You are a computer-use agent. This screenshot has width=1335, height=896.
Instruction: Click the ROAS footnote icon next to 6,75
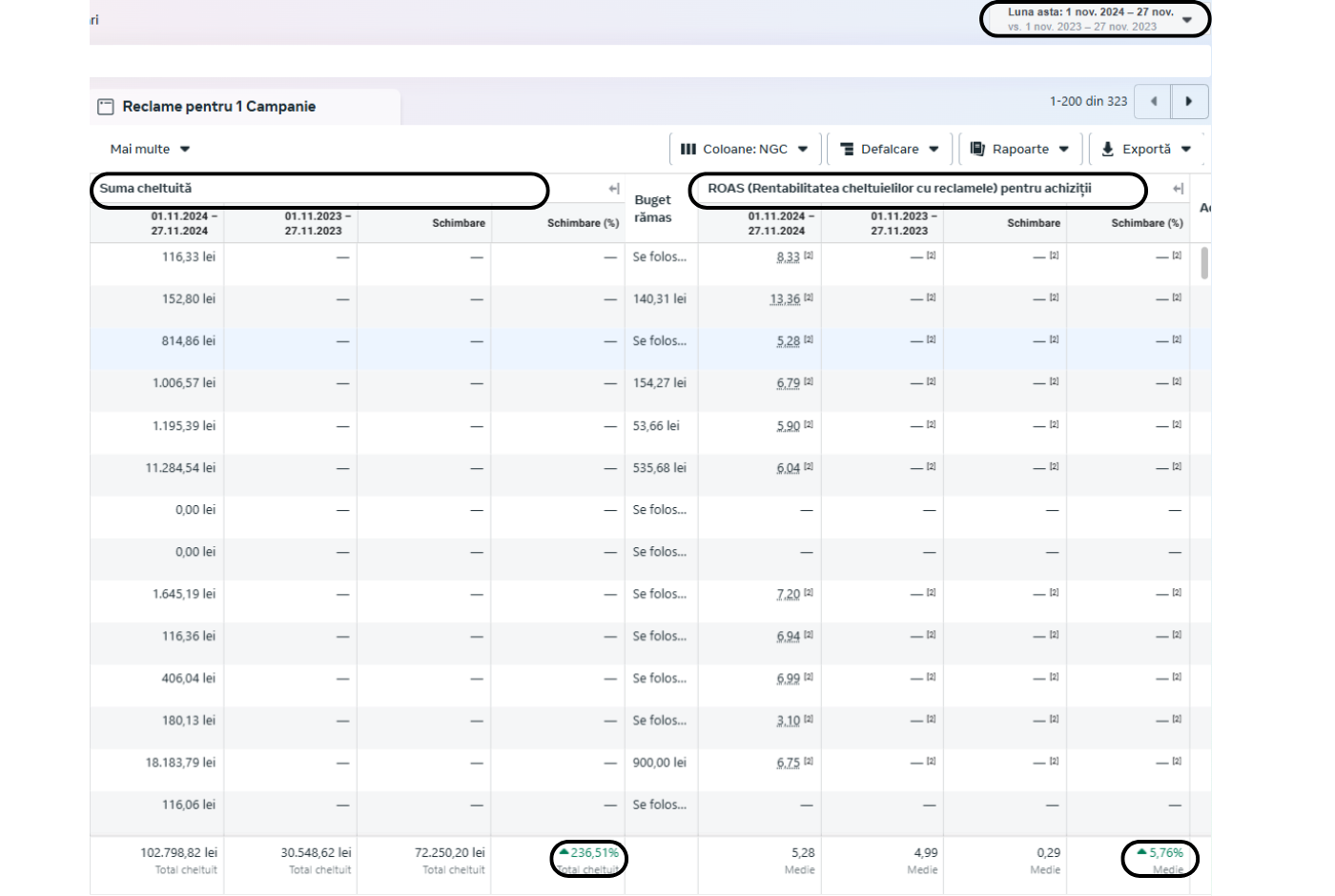(x=809, y=761)
